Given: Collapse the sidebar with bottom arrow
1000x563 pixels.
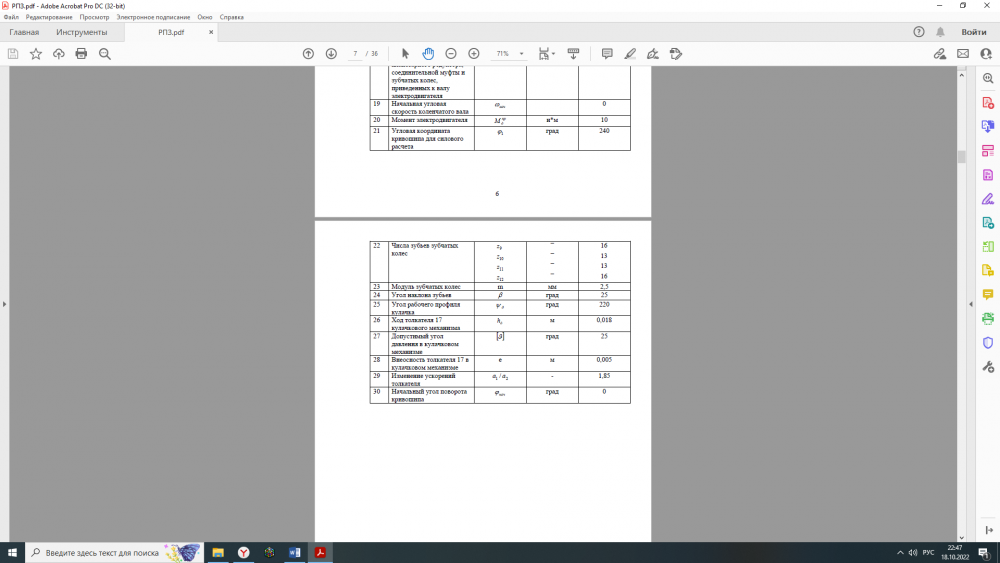Looking at the screenshot, I should 989,530.
